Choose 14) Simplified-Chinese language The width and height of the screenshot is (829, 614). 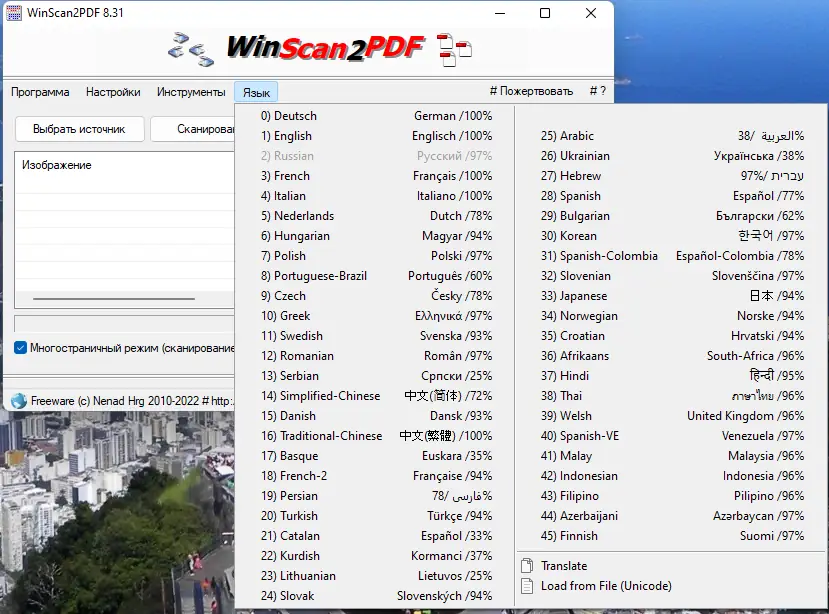click(376, 396)
